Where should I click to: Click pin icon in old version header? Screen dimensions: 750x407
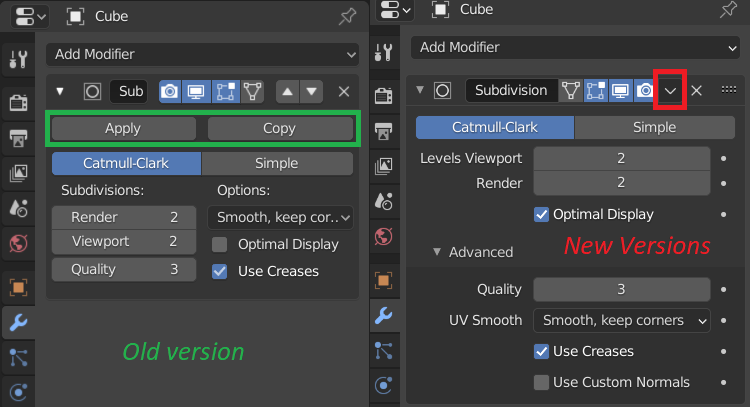pos(347,16)
